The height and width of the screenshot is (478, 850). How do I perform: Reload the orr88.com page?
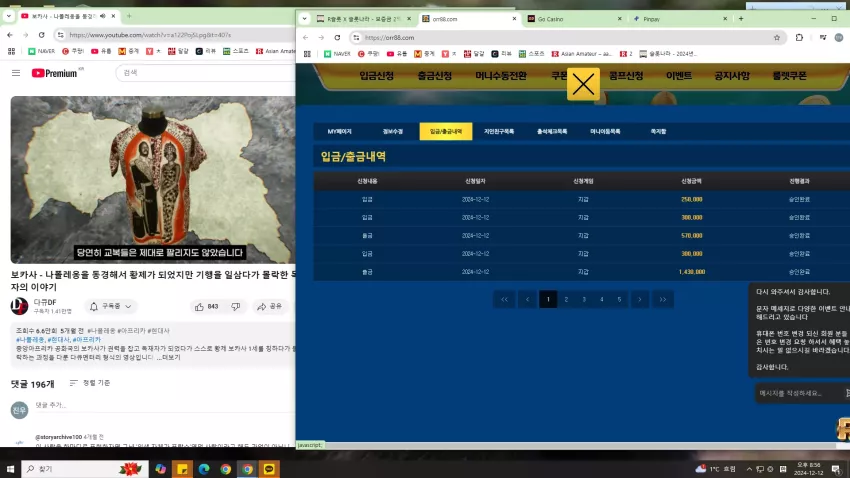click(337, 37)
